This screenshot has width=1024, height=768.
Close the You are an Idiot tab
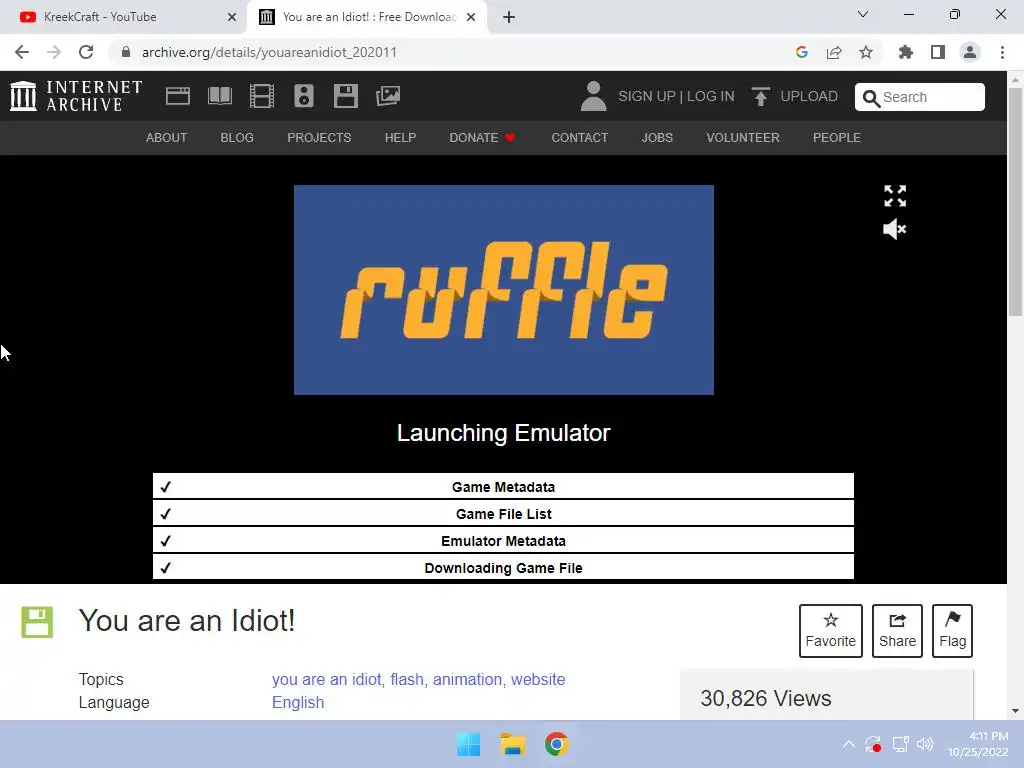(471, 17)
